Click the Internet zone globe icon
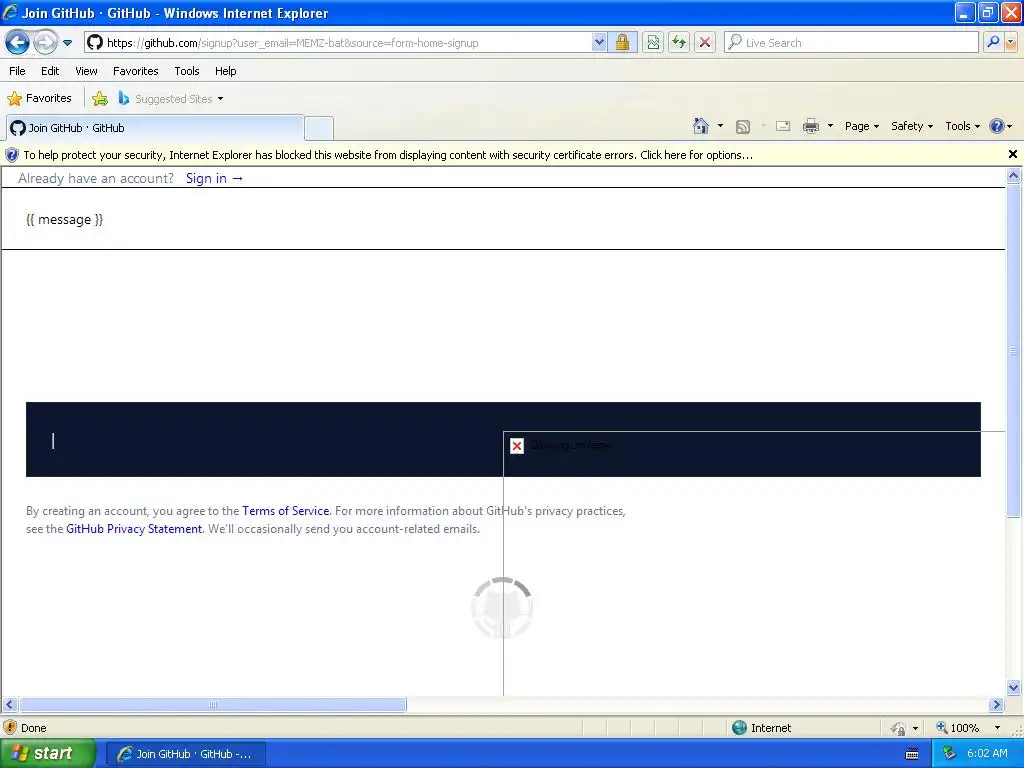The width and height of the screenshot is (1024, 768). tap(739, 728)
